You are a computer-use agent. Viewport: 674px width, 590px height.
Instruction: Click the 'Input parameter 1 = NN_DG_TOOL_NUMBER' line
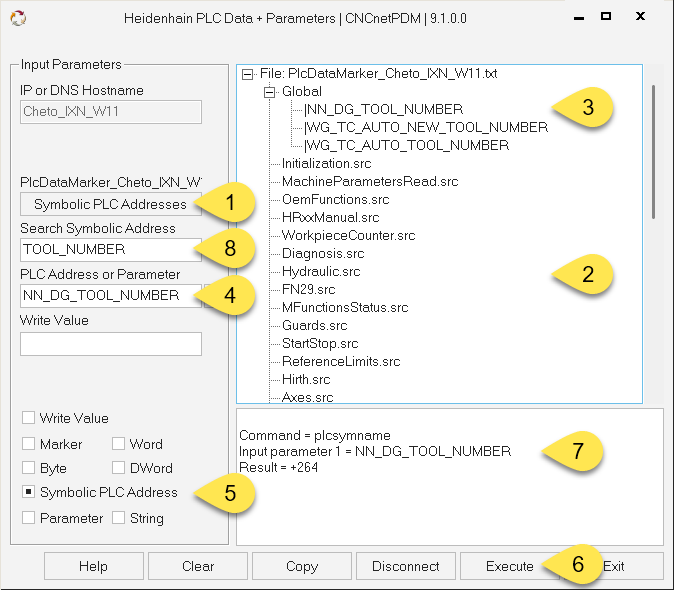pyautogui.click(x=375, y=452)
